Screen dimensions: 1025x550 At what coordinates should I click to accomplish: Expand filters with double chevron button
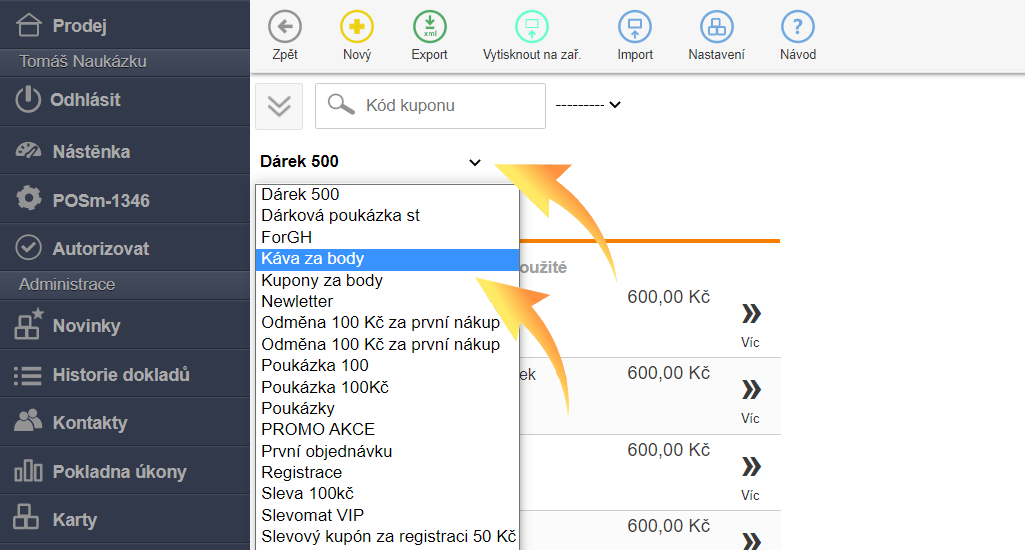[279, 106]
